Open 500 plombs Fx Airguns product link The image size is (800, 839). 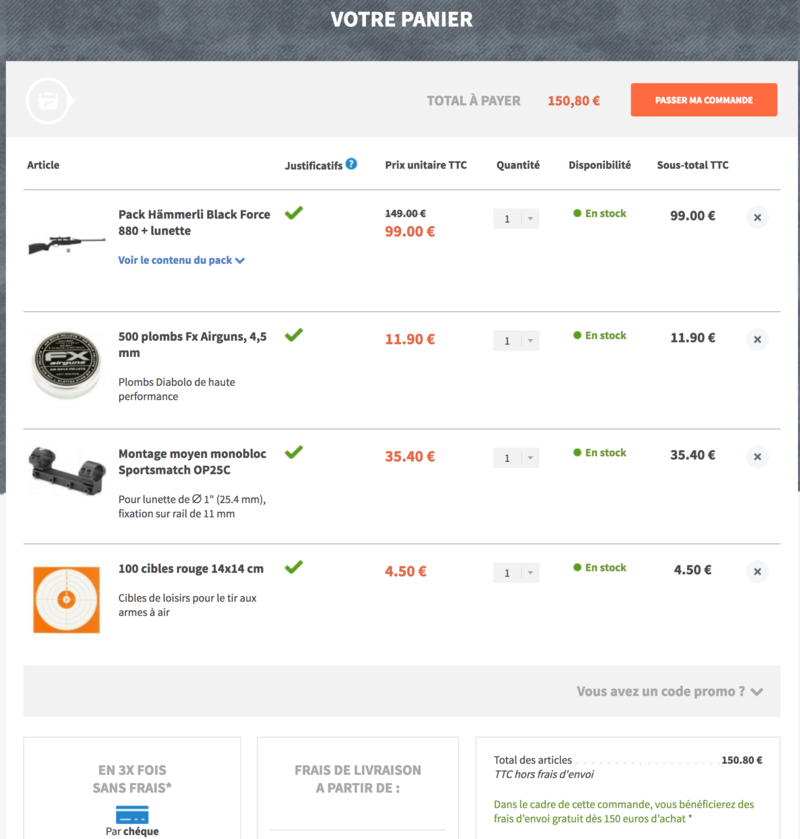point(192,344)
